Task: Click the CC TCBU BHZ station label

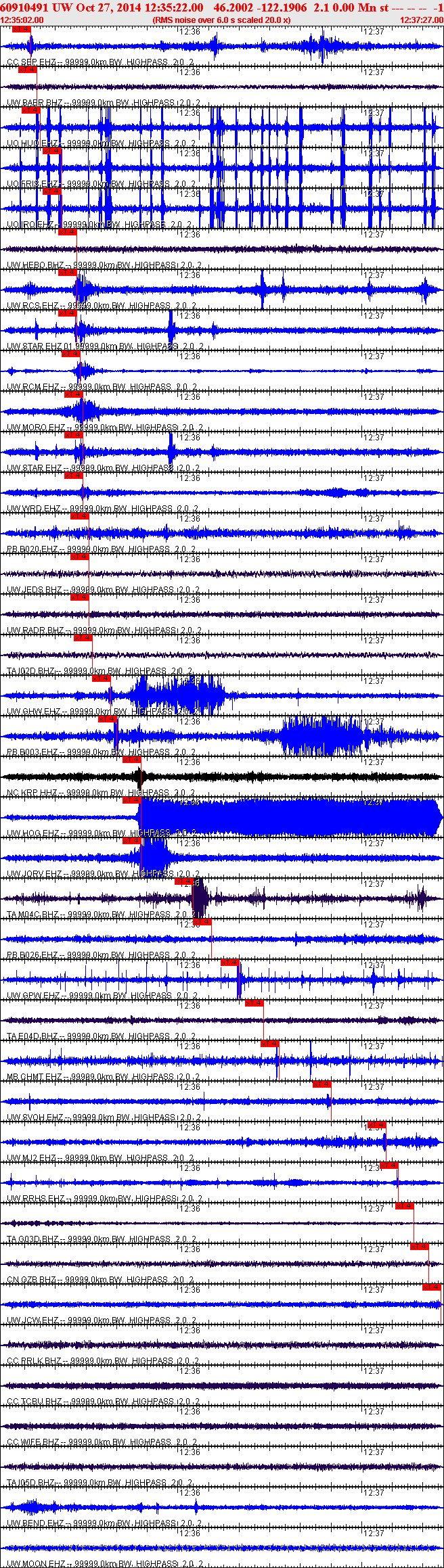Action: point(35,1402)
